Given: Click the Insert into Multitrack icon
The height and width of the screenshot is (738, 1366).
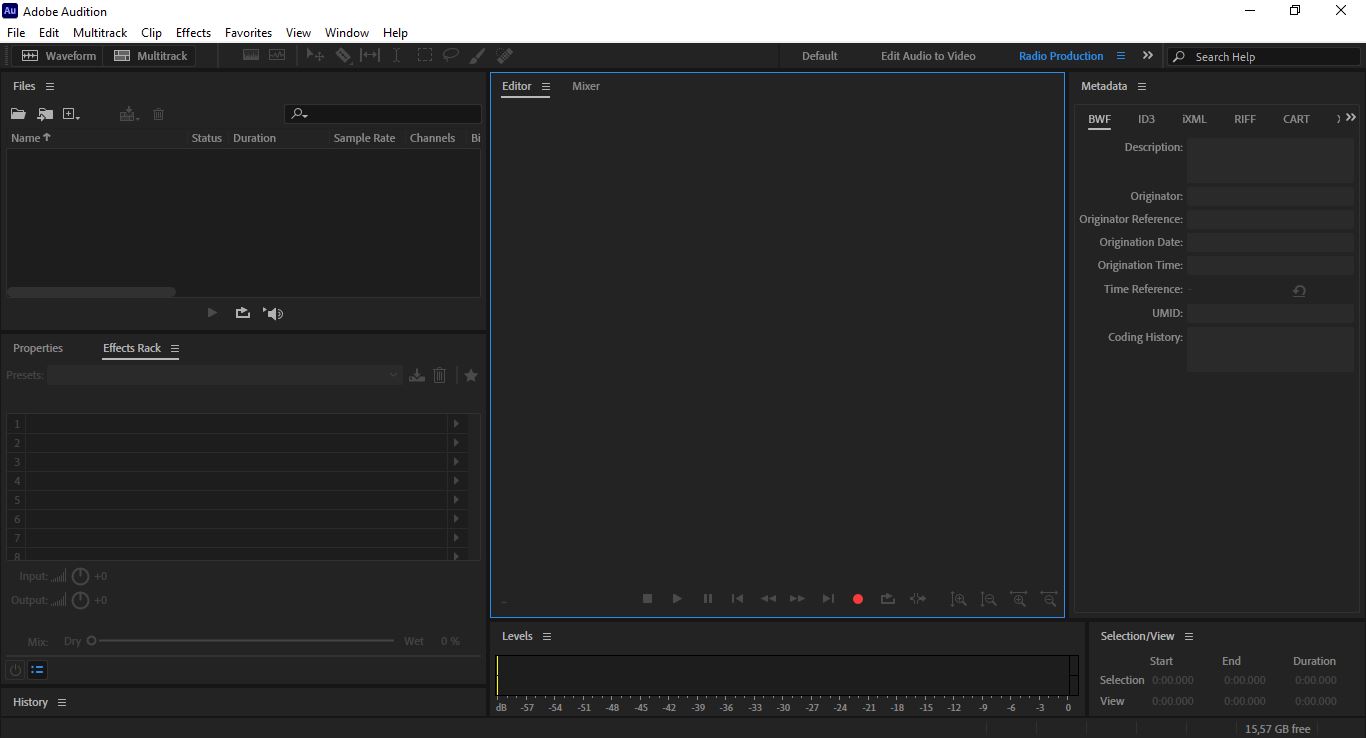Looking at the screenshot, I should (128, 115).
